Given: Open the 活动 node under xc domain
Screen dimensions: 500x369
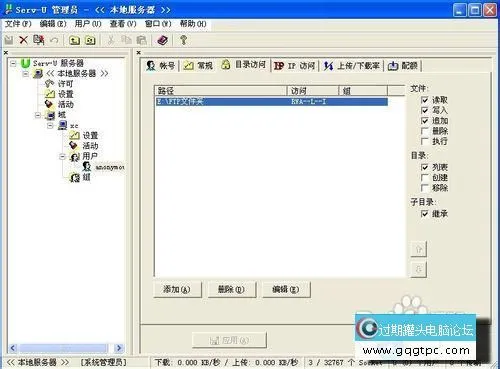Looking at the screenshot, I should point(84,146).
